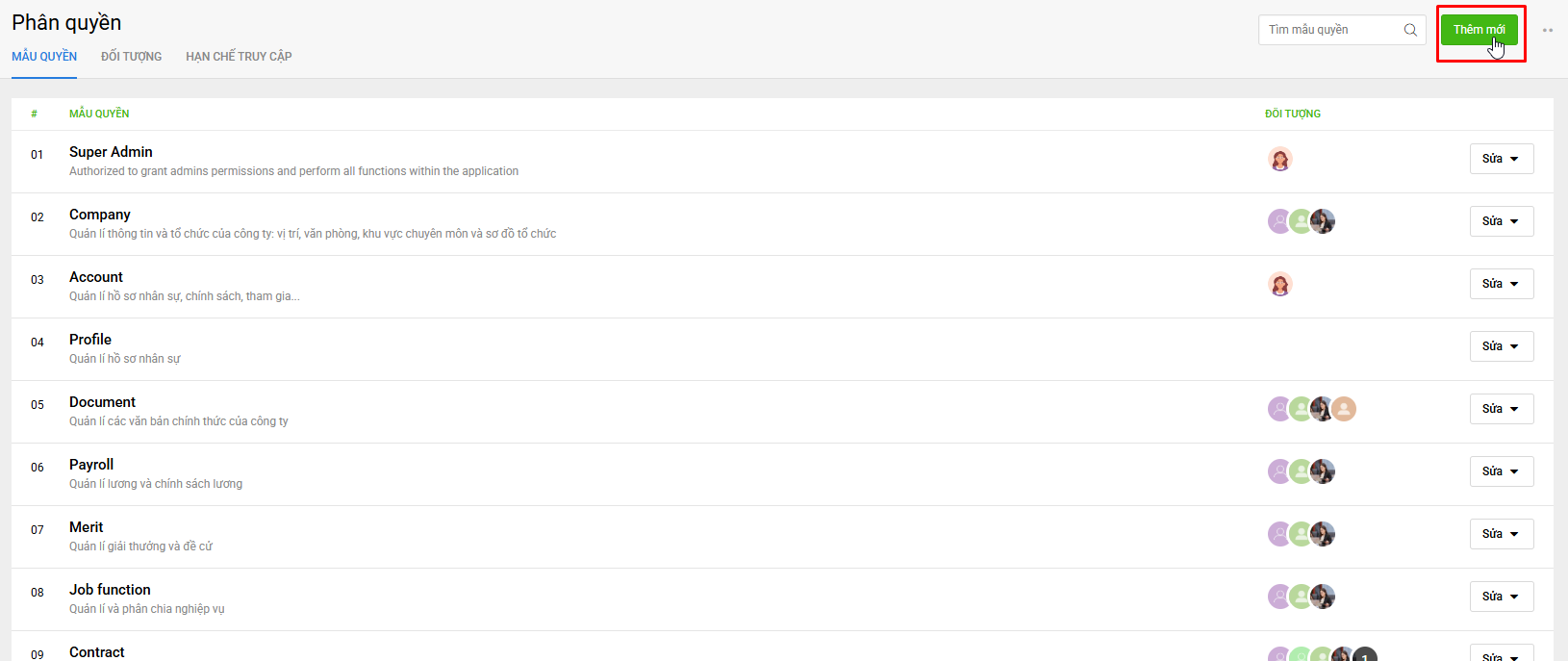
Task: Click ĐỐI TƯỢNG column header
Action: click(1293, 114)
